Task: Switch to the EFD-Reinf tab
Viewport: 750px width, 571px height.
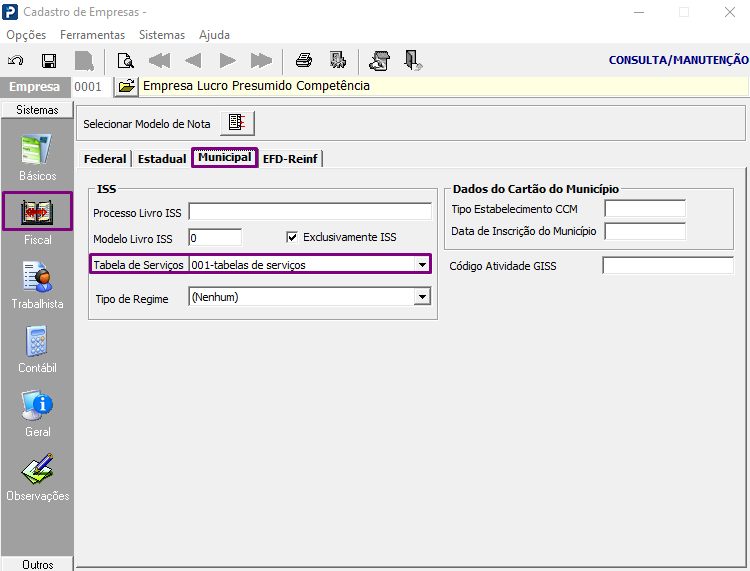Action: point(291,159)
